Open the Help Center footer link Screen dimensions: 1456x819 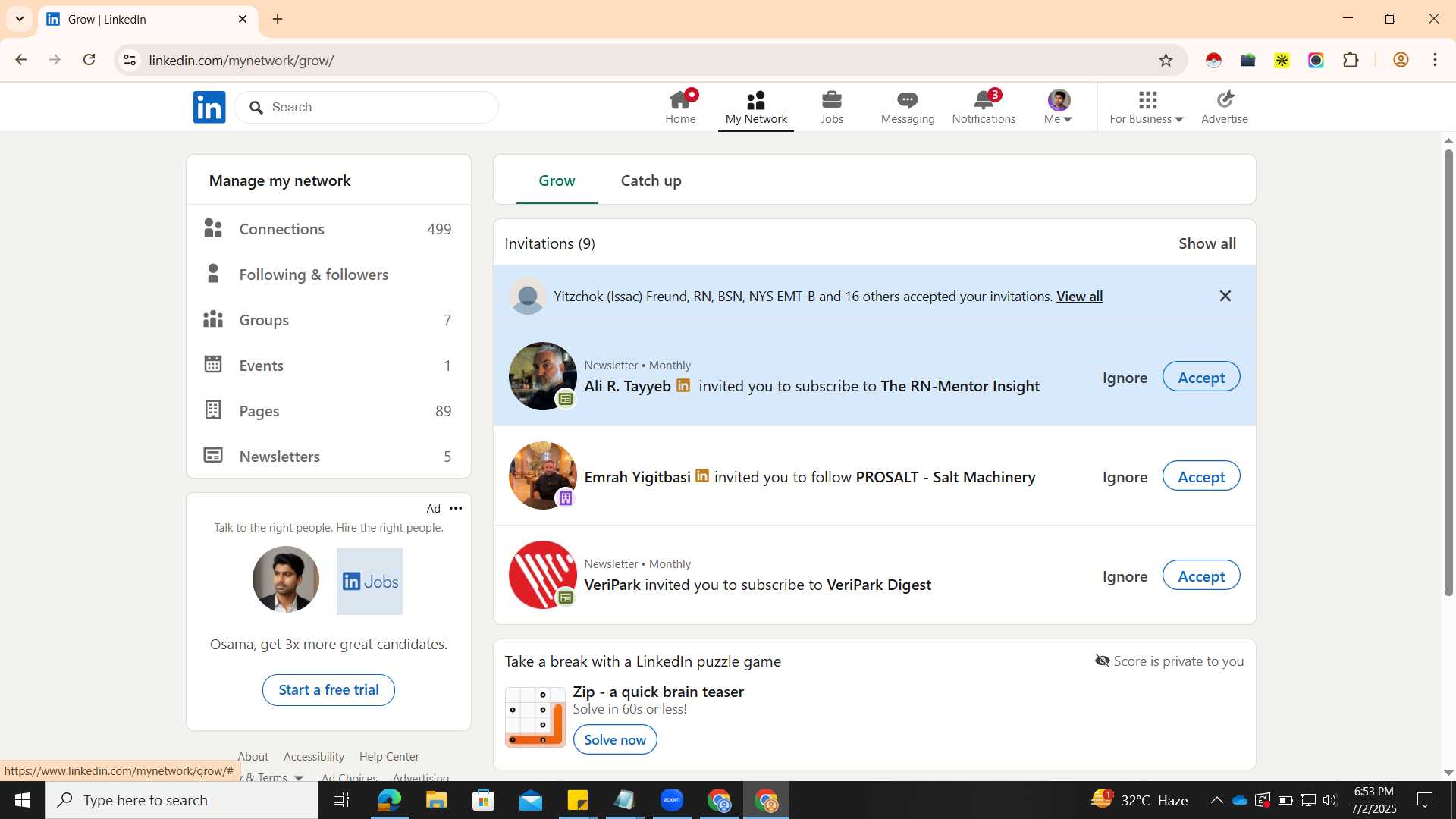pos(389,757)
